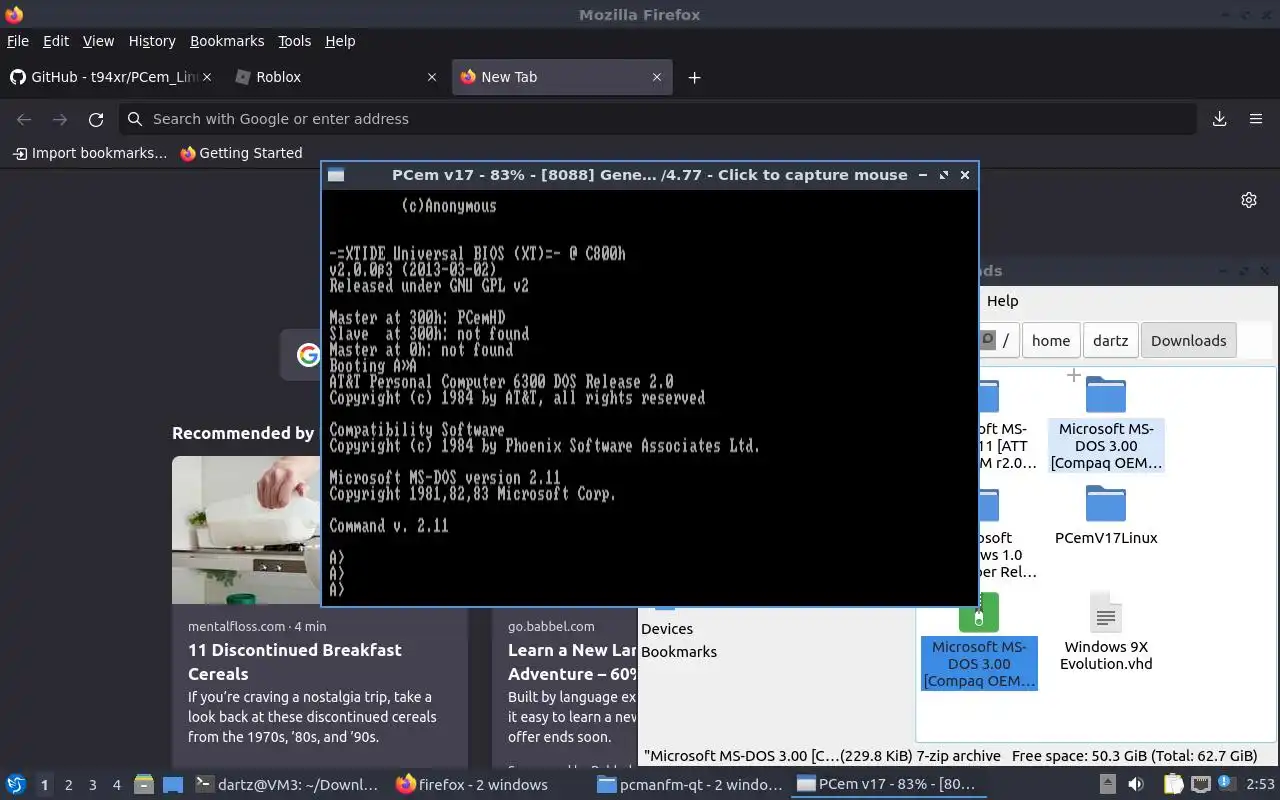Open the network connection tray icon
Image resolution: width=1280 pixels, height=800 pixels.
pos(1201,785)
